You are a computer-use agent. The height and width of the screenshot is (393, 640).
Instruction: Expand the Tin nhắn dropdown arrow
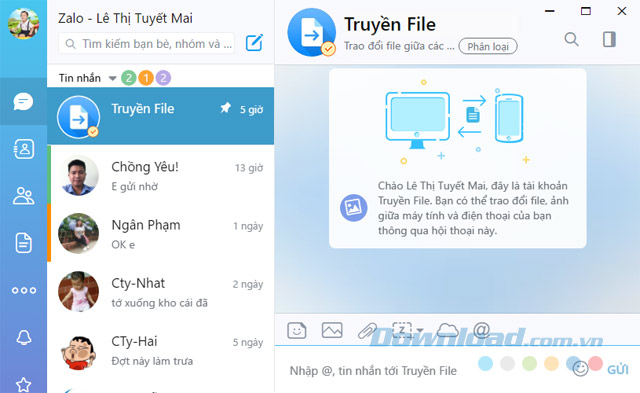[112, 78]
